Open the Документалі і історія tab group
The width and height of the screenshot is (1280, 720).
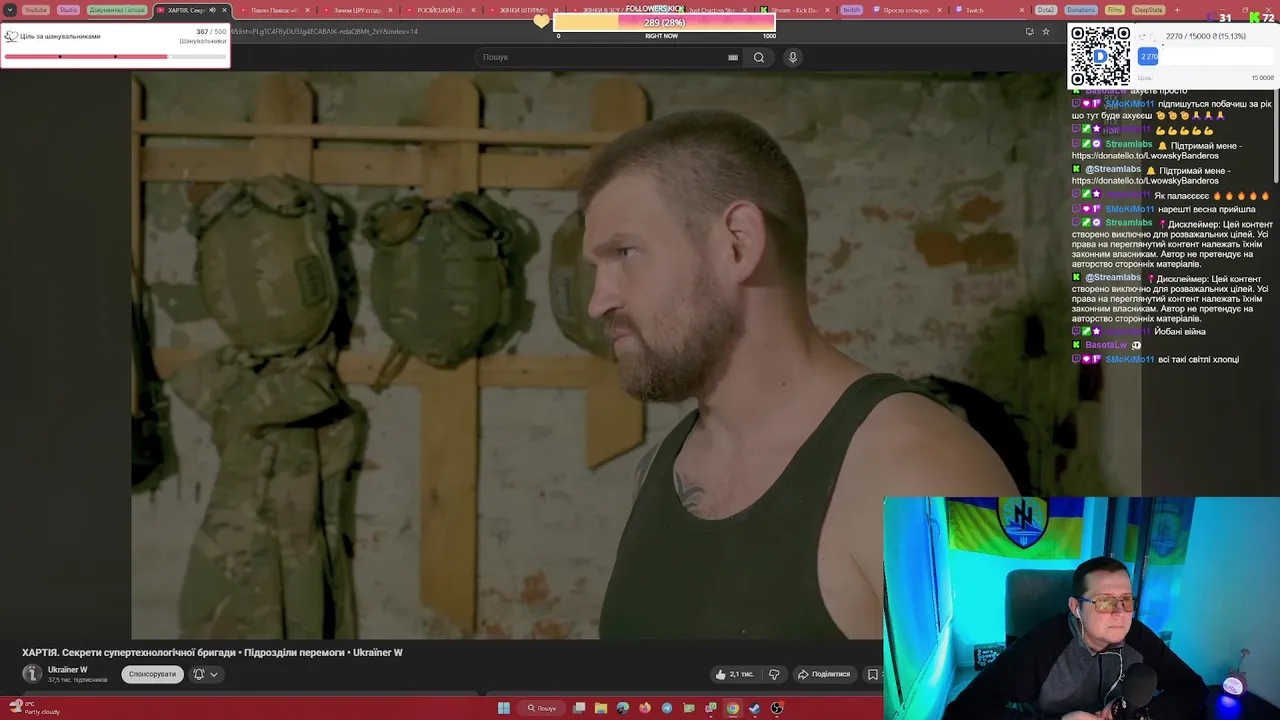pyautogui.click(x=117, y=10)
